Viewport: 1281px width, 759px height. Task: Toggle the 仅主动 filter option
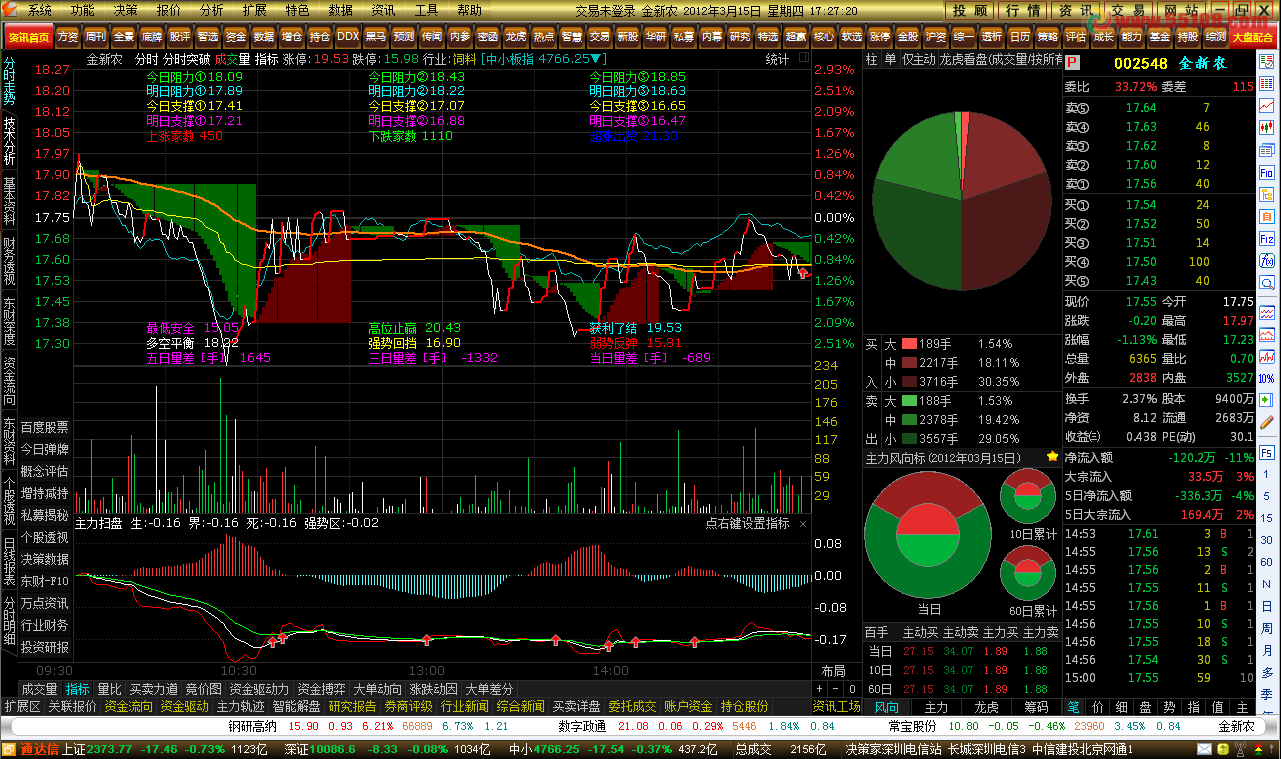(x=918, y=59)
